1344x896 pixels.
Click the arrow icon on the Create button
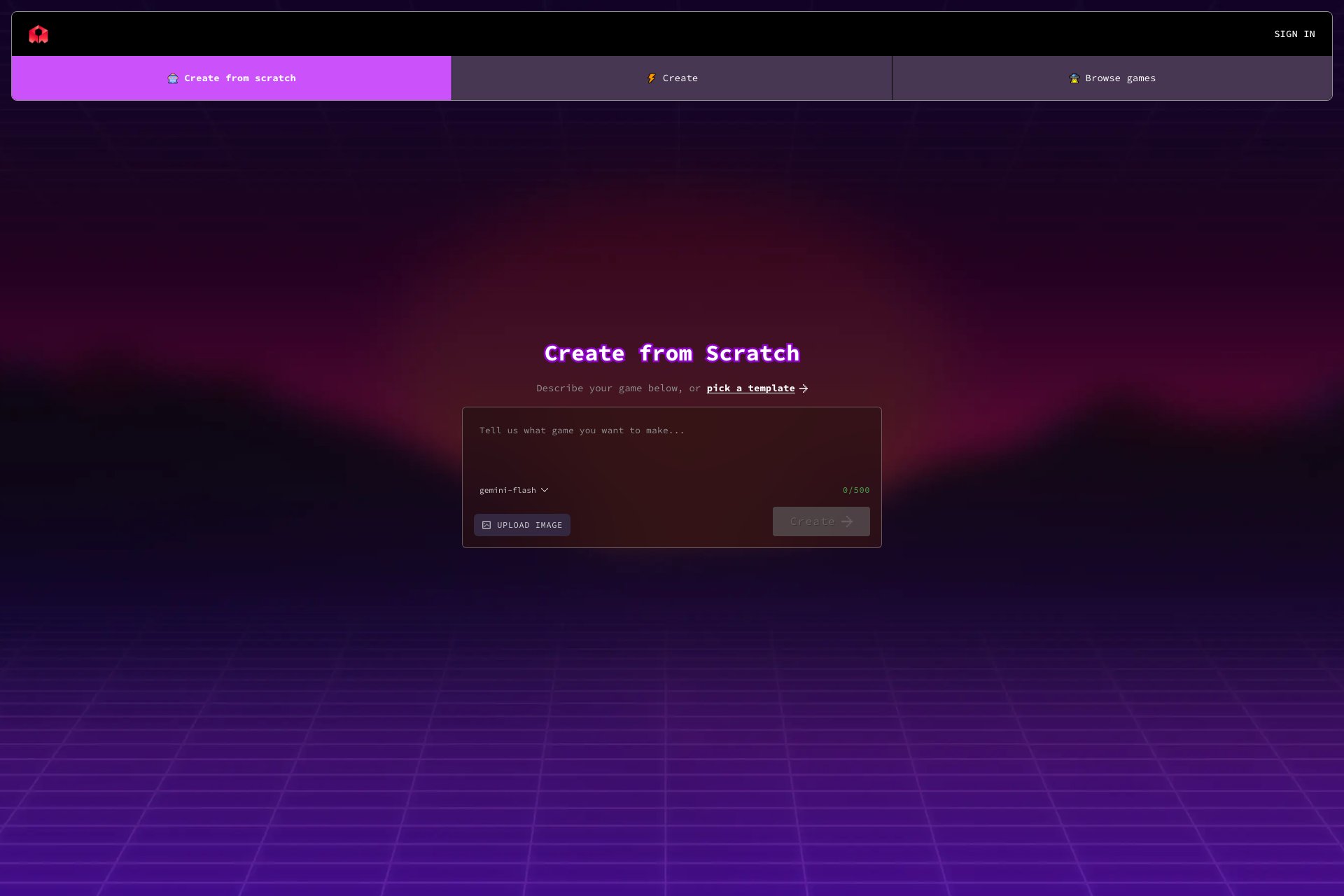tap(847, 521)
